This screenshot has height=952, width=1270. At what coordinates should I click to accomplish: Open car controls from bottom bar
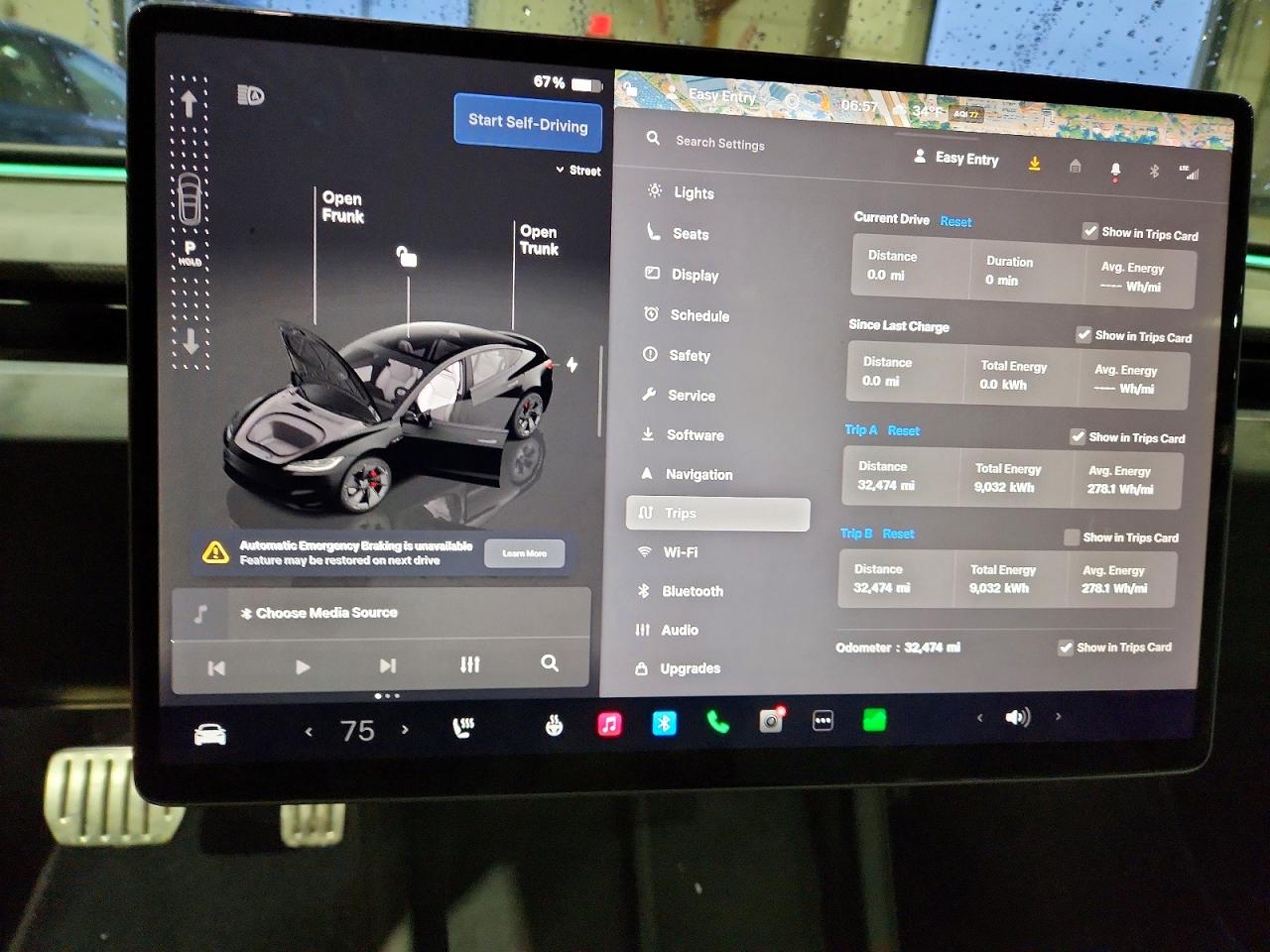point(210,734)
